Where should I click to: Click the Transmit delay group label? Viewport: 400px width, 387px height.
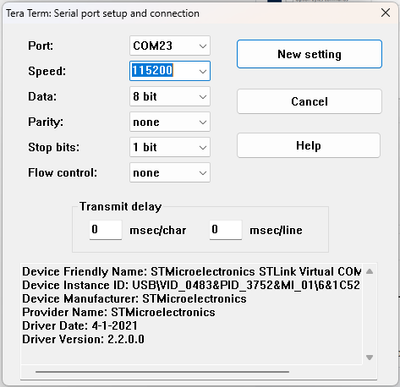pyautogui.click(x=120, y=207)
